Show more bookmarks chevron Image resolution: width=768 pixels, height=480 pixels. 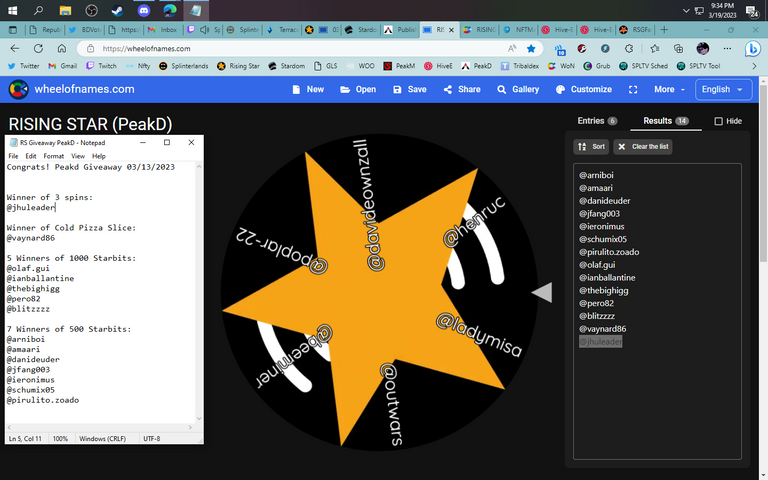[x=754, y=66]
